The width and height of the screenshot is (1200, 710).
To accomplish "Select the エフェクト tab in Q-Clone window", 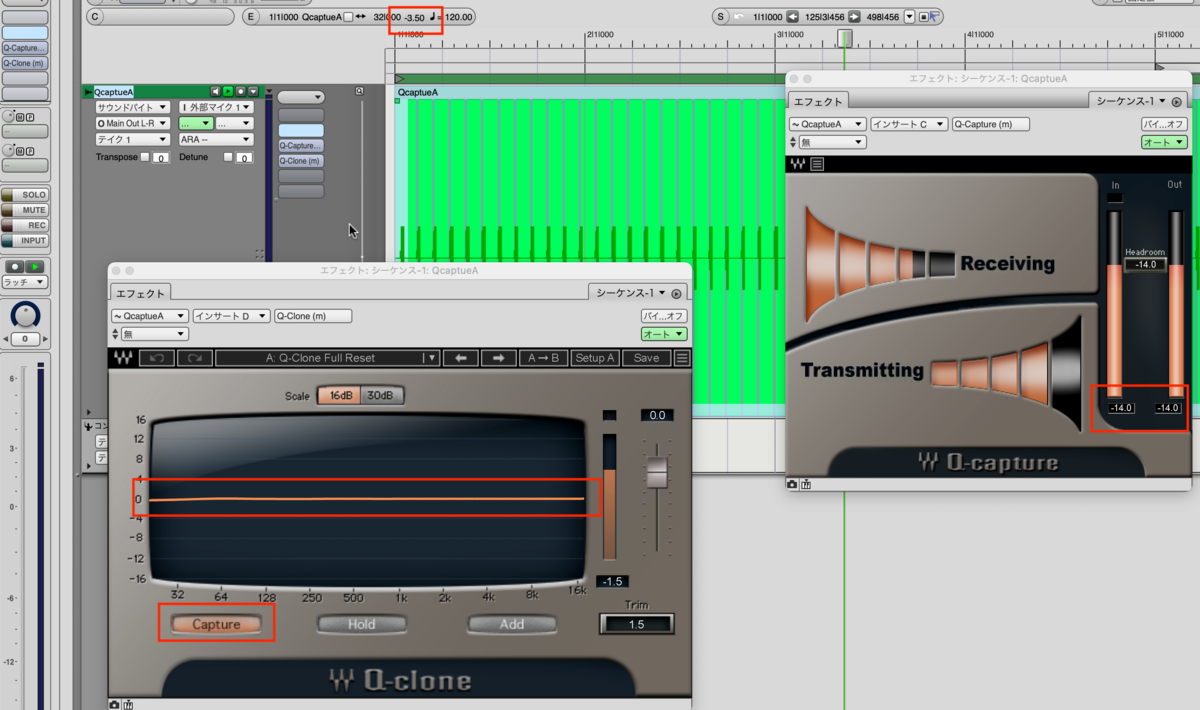I will (x=140, y=293).
